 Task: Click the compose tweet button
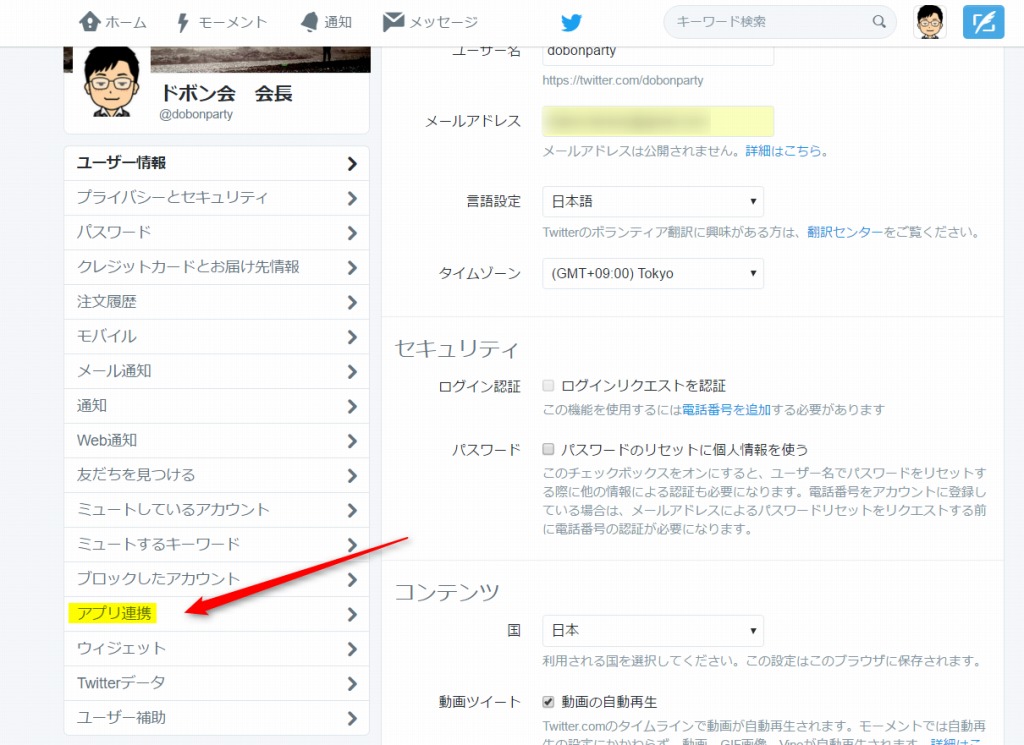tap(983, 22)
